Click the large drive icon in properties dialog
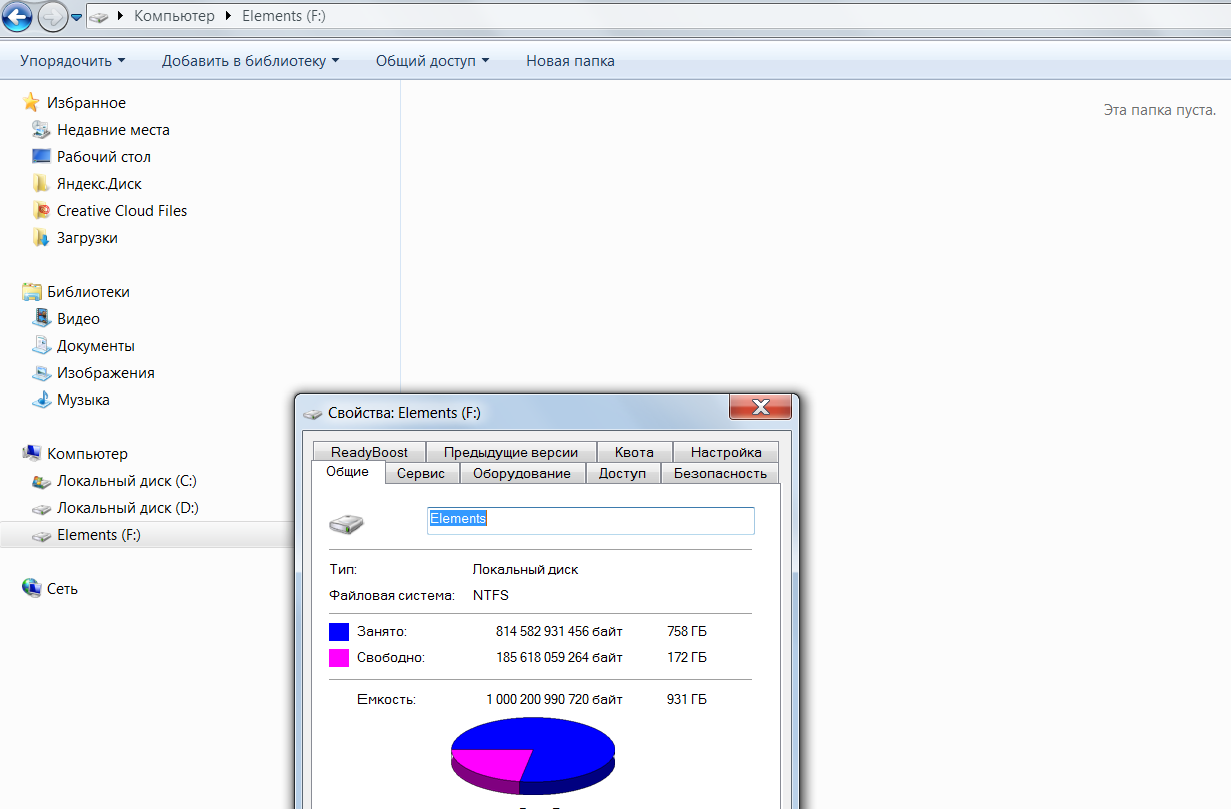Image resolution: width=1231 pixels, height=809 pixels. 347,523
